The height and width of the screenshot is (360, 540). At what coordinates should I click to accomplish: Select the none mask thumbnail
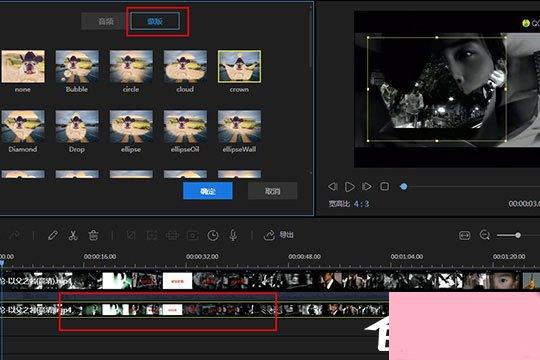coord(23,66)
